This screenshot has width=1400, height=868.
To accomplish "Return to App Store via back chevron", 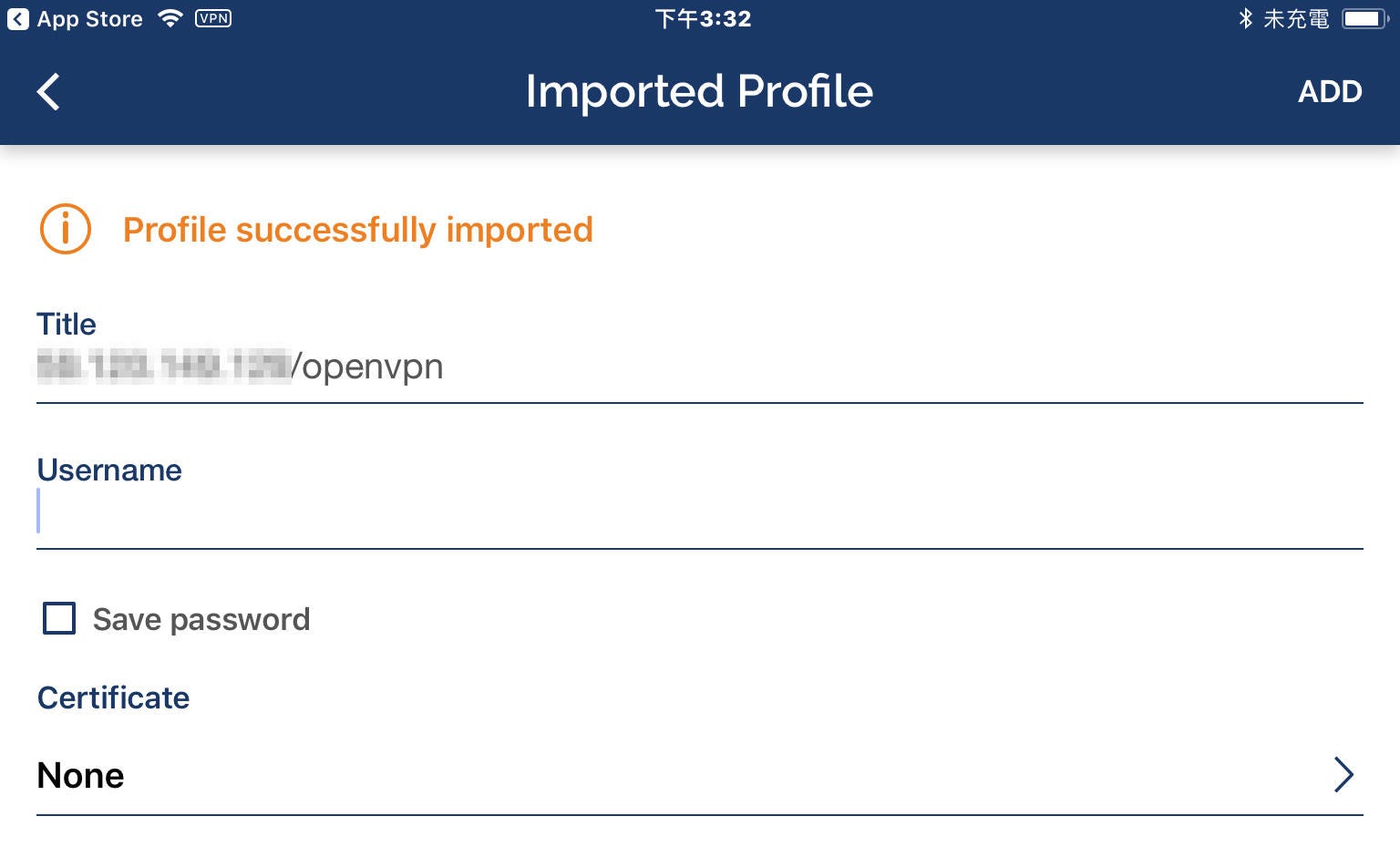I will [18, 19].
